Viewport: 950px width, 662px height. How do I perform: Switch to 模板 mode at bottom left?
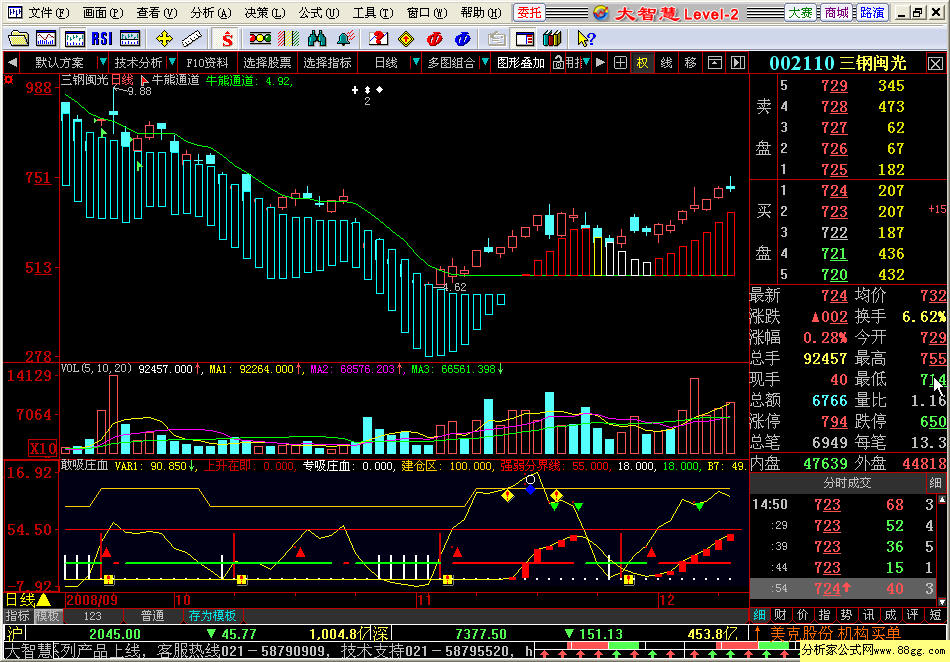pyautogui.click(x=47, y=616)
